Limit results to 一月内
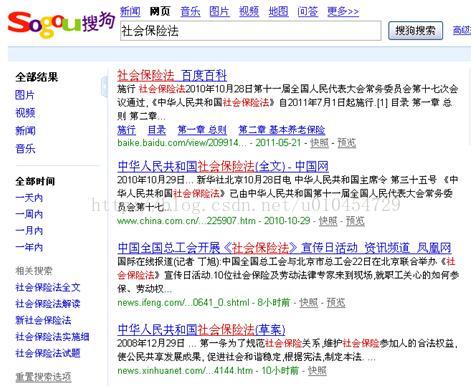473x388 pixels. point(29,230)
